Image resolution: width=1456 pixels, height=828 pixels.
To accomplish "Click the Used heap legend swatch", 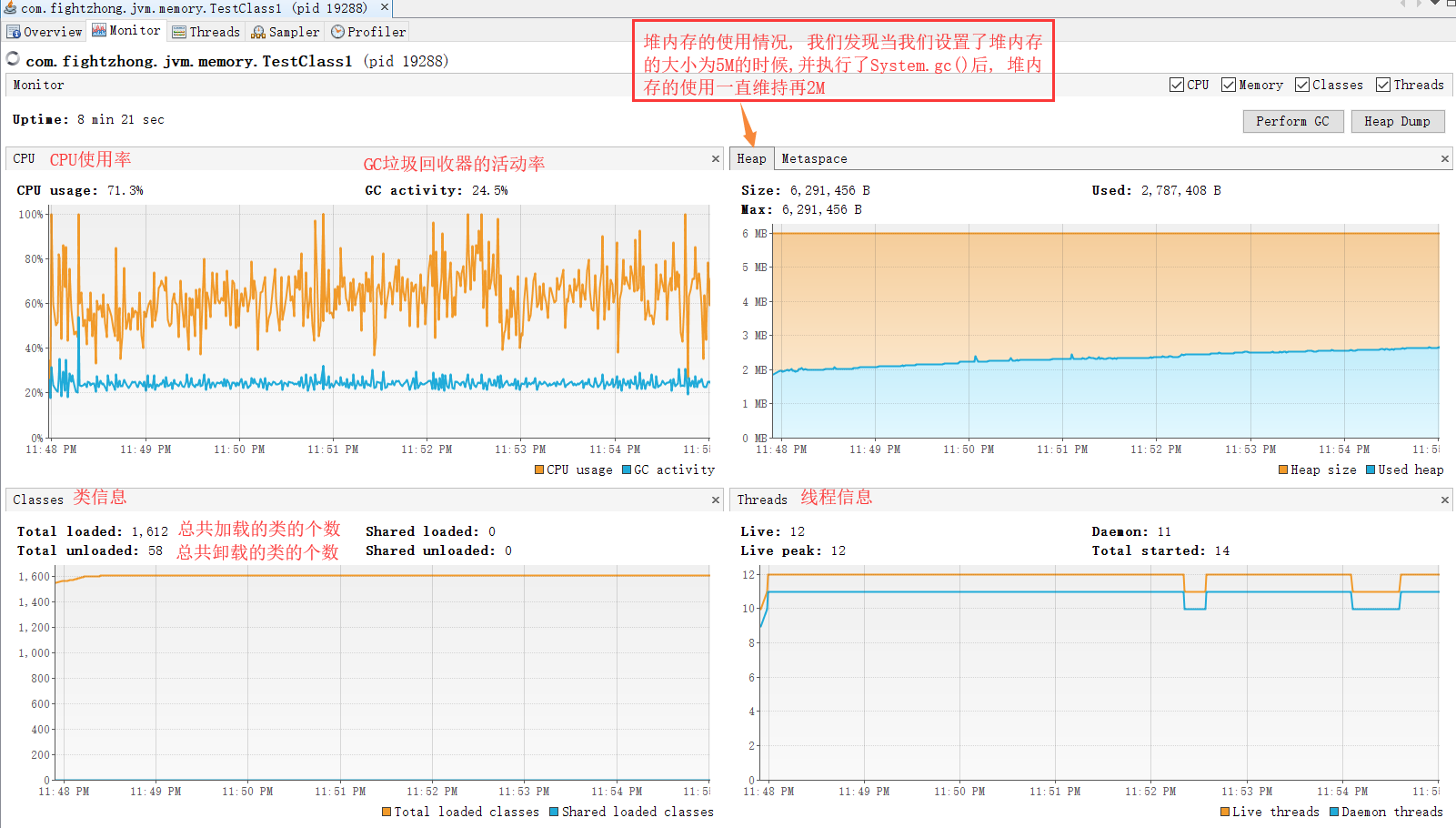I will click(x=1371, y=470).
